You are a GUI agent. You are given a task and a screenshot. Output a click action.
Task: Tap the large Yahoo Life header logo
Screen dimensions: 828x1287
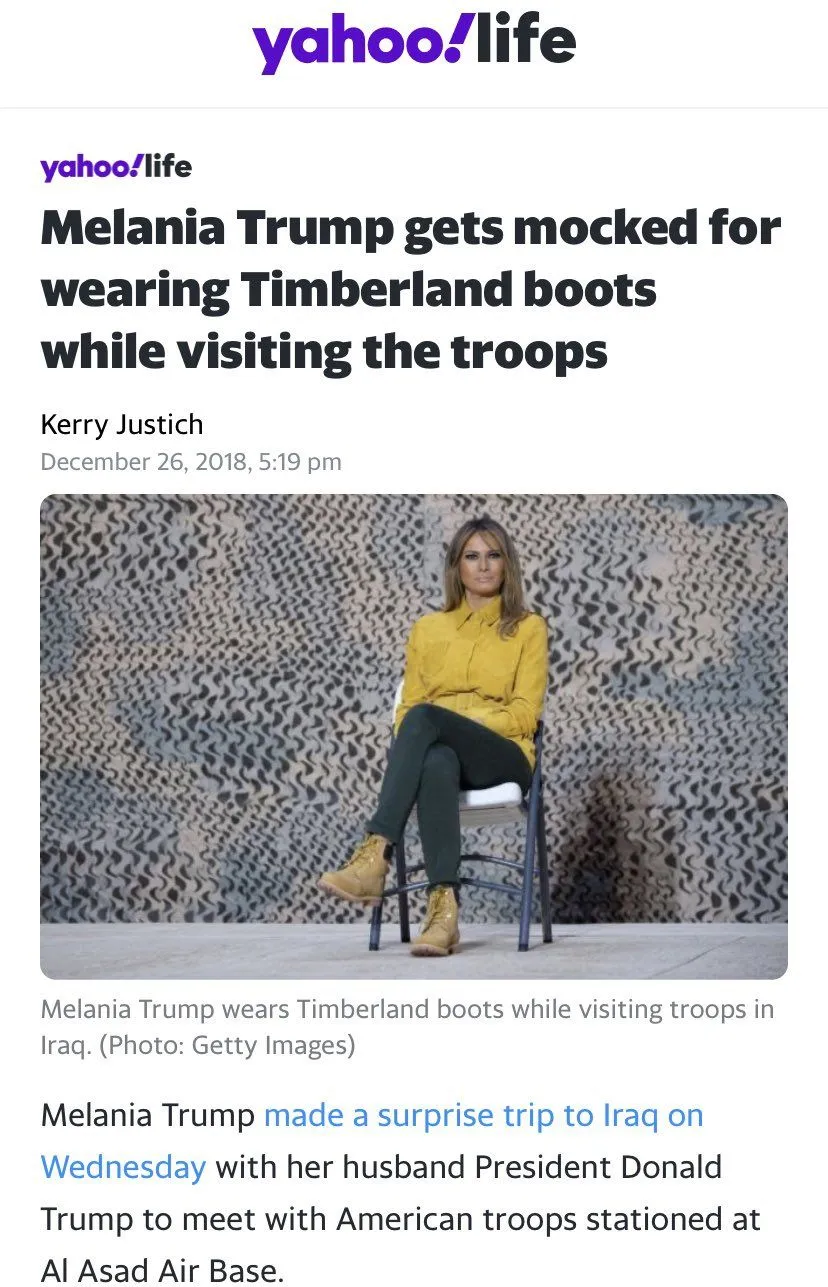414,44
